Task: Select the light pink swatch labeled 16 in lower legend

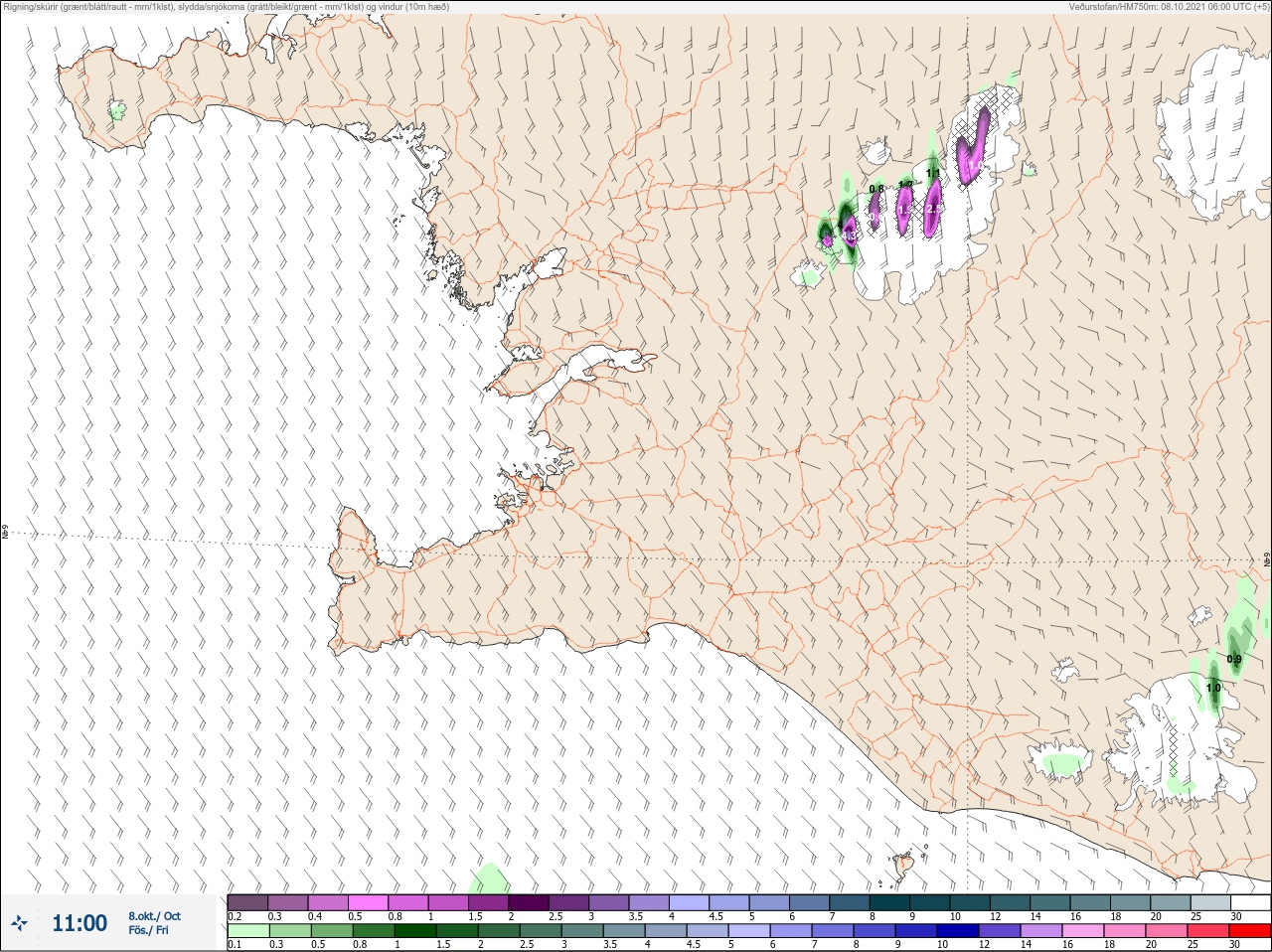Action: tap(1083, 931)
